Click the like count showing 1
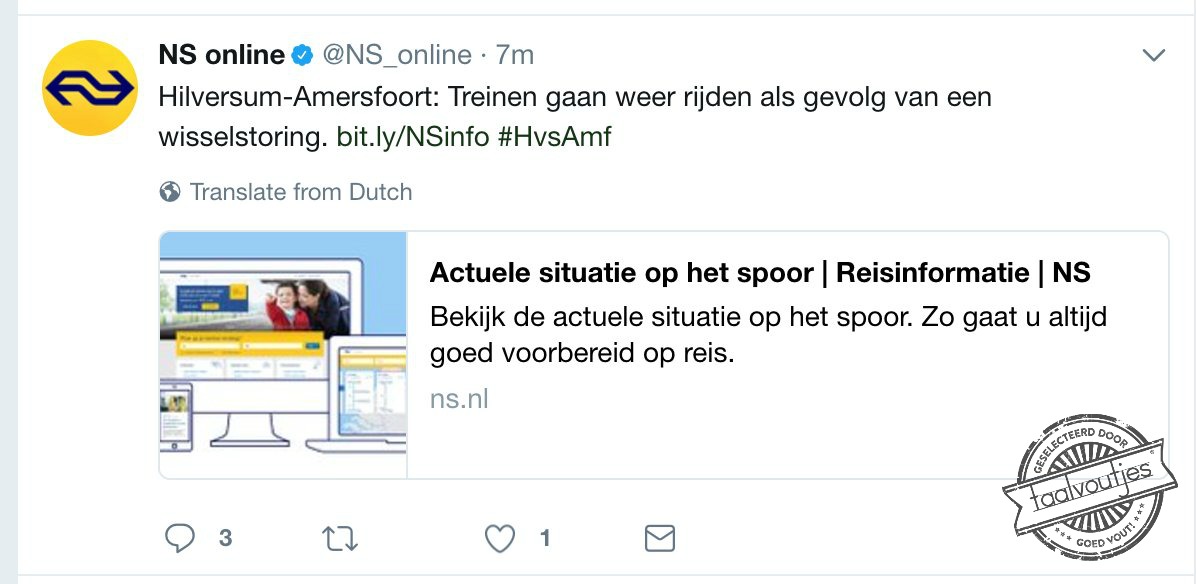Viewport: 1196px width, 584px height. [544, 538]
